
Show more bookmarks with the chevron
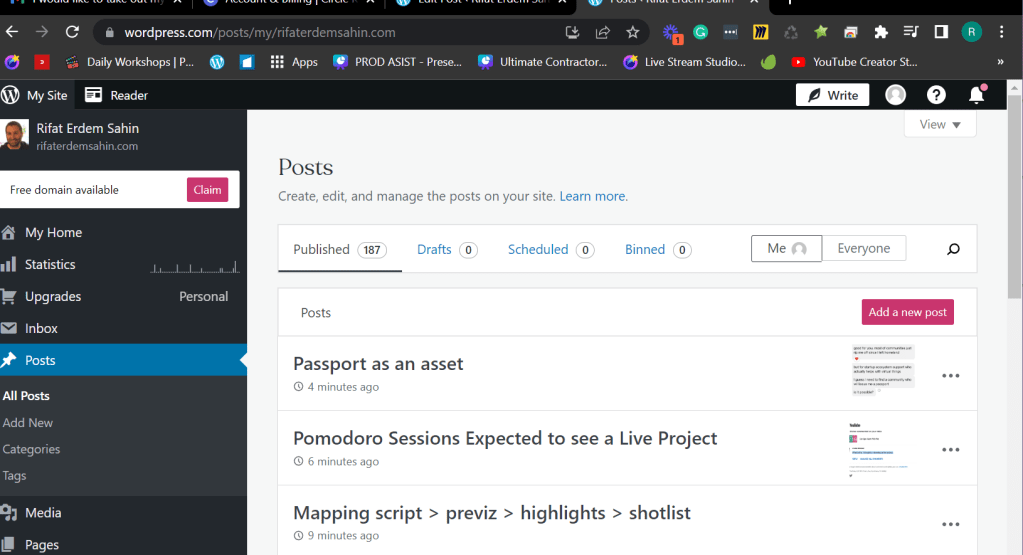(1000, 62)
